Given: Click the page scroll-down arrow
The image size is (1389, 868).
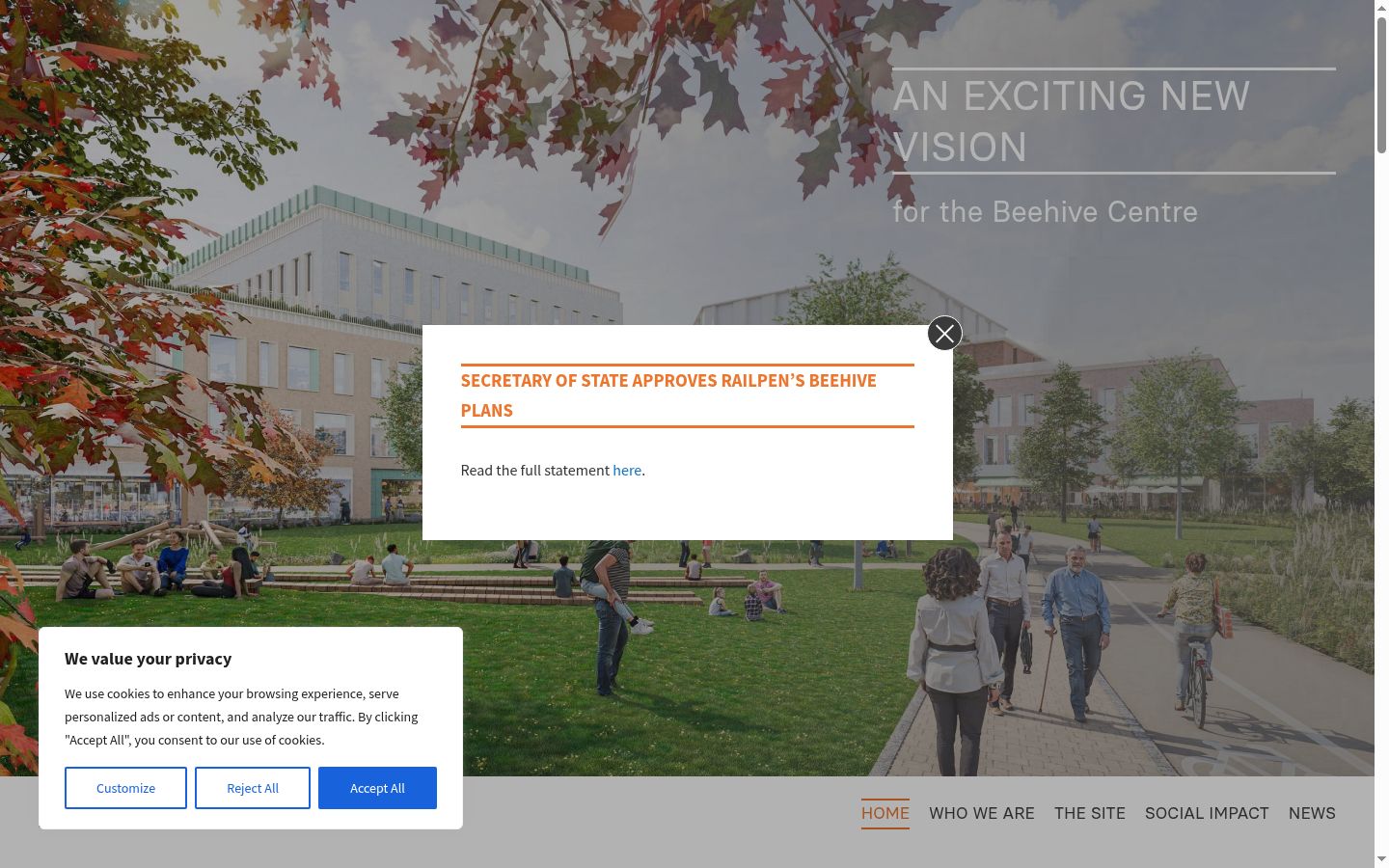Looking at the screenshot, I should click(1381, 859).
